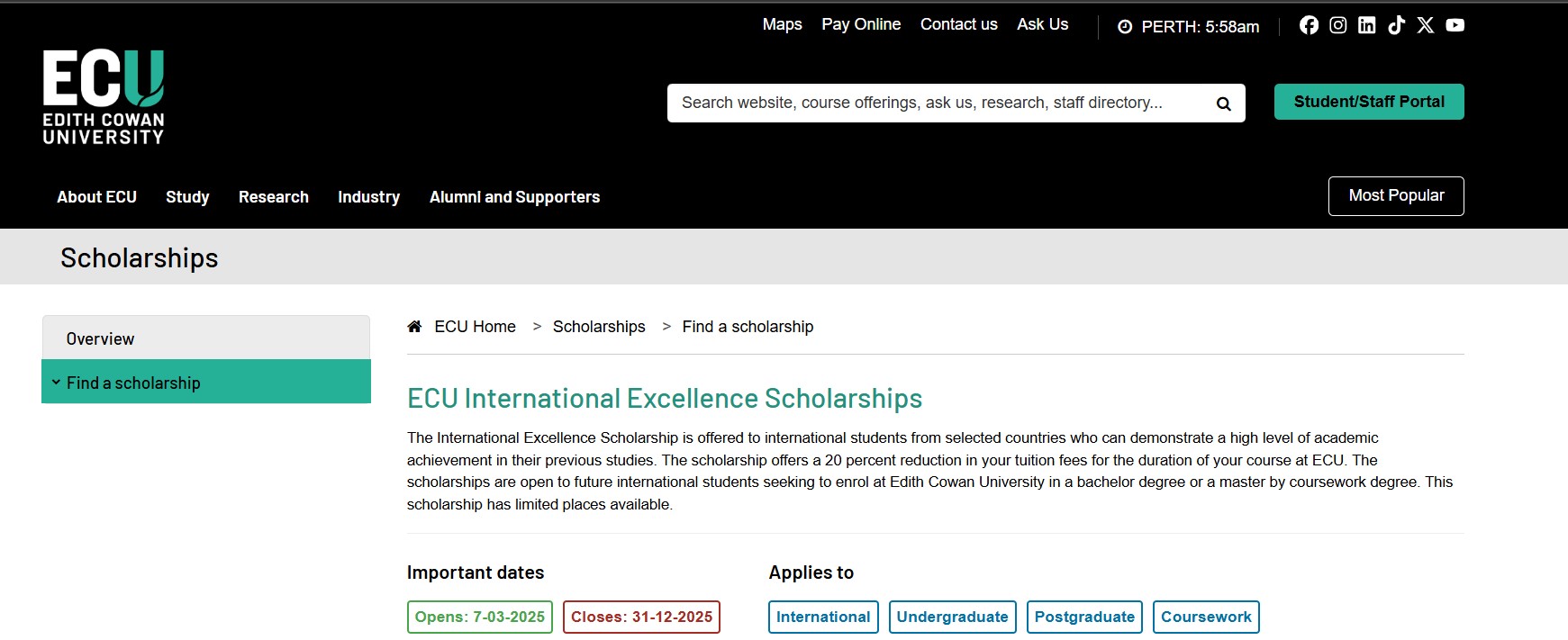Click Find a scholarship breadcrumb
The width and height of the screenshot is (1568, 640).
point(748,327)
